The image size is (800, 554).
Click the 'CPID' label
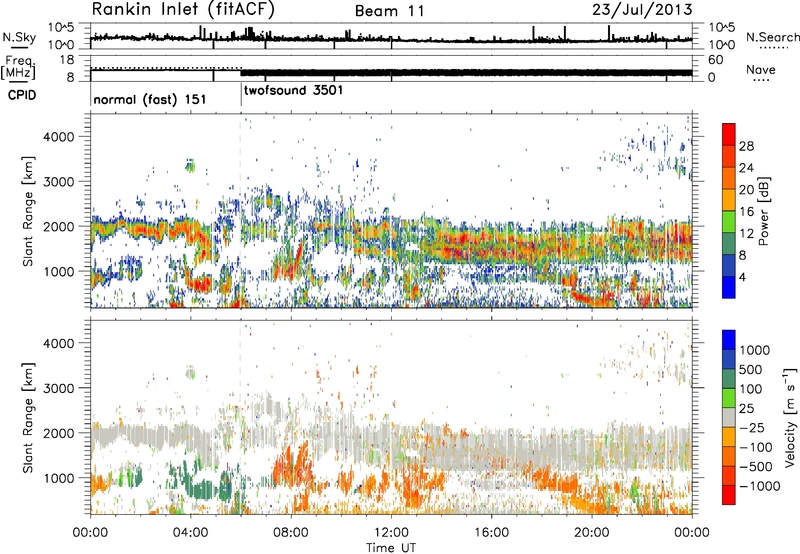tap(22, 95)
